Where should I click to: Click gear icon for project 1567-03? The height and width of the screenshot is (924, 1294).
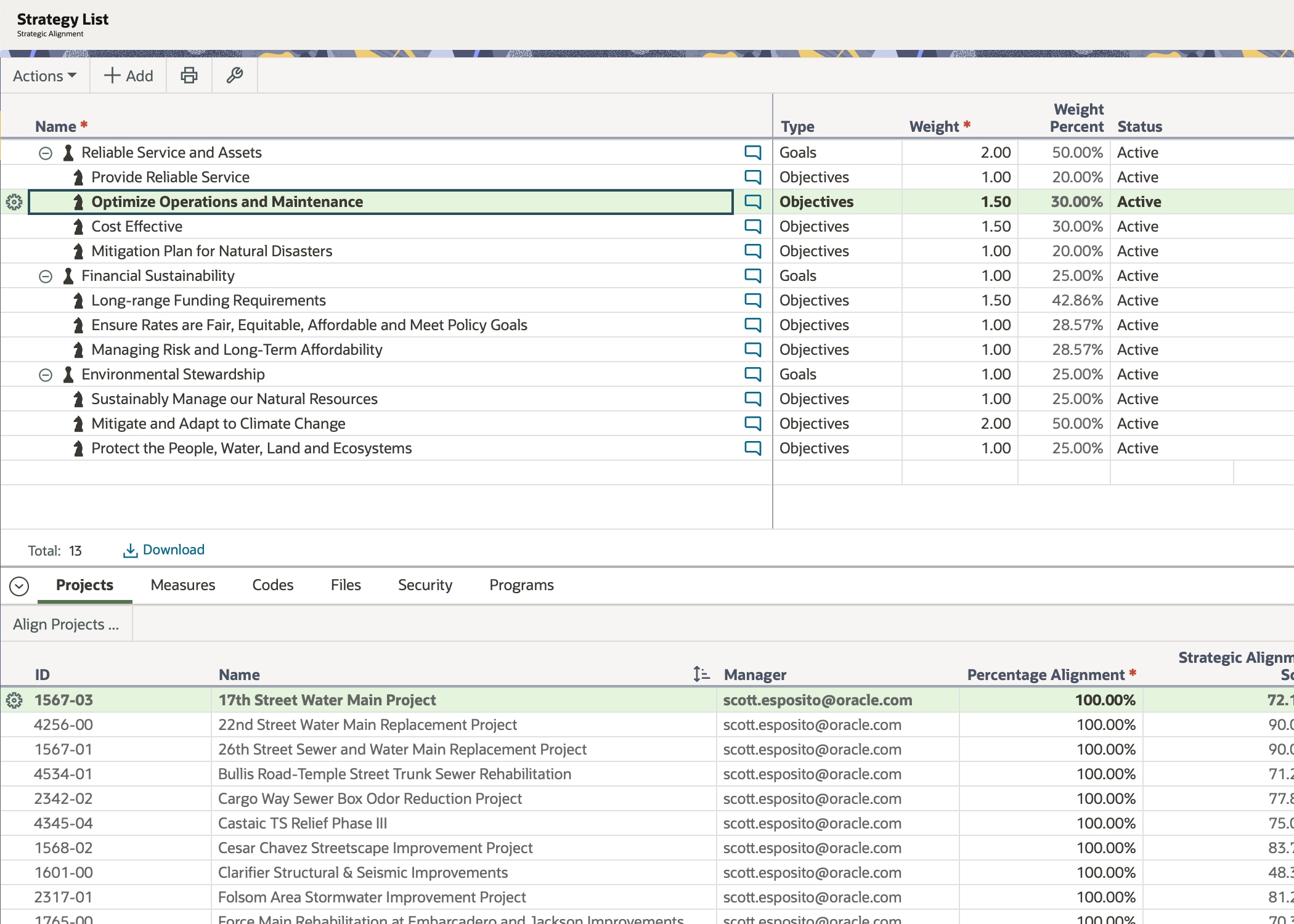click(14, 700)
